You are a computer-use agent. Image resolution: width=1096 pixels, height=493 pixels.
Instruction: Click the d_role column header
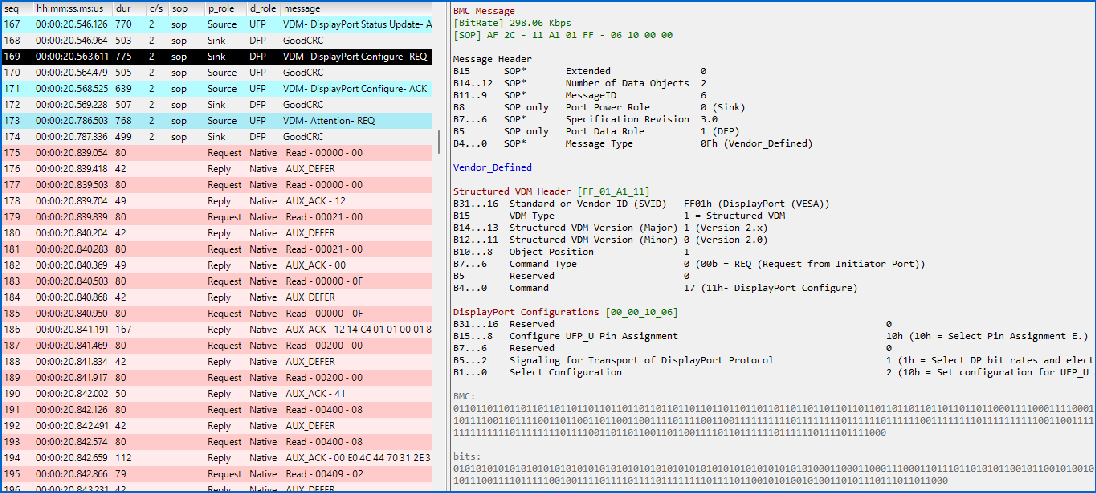262,7
